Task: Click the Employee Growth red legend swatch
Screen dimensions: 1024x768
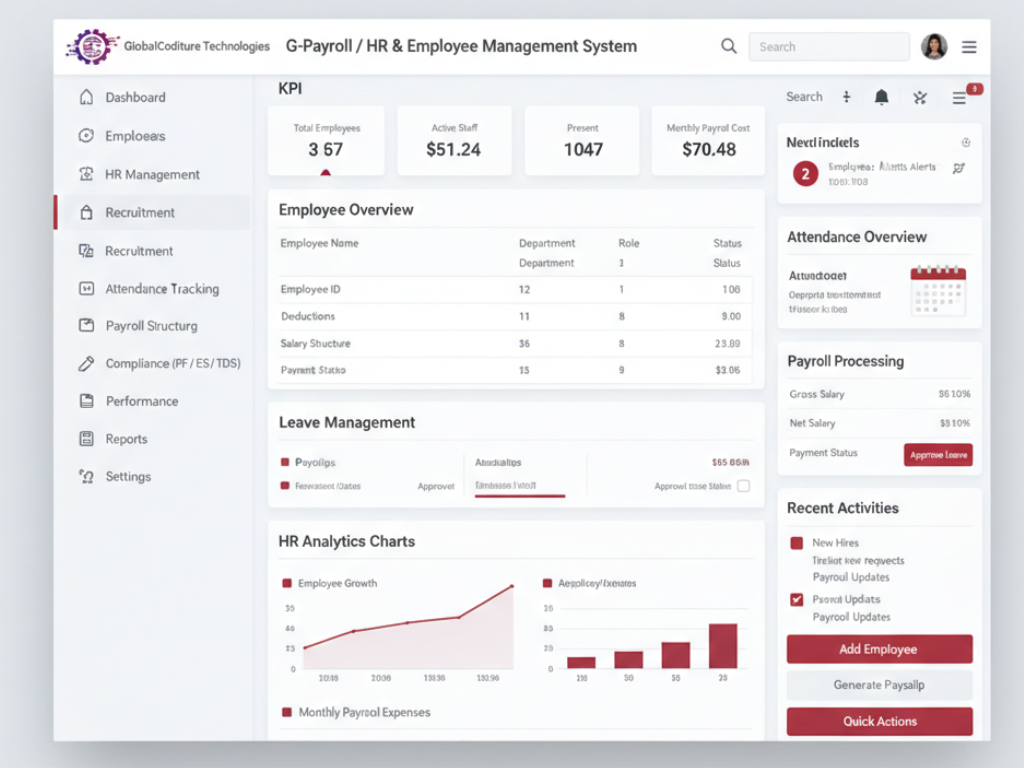Action: [x=287, y=583]
